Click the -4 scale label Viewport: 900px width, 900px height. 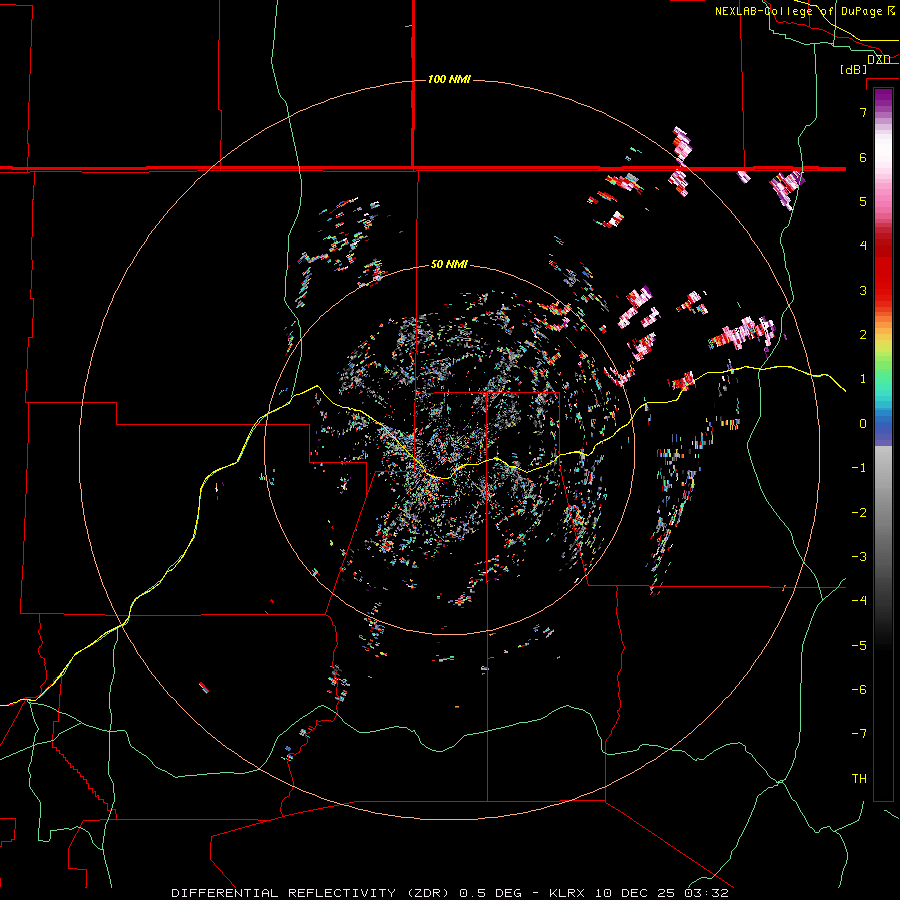coord(859,601)
